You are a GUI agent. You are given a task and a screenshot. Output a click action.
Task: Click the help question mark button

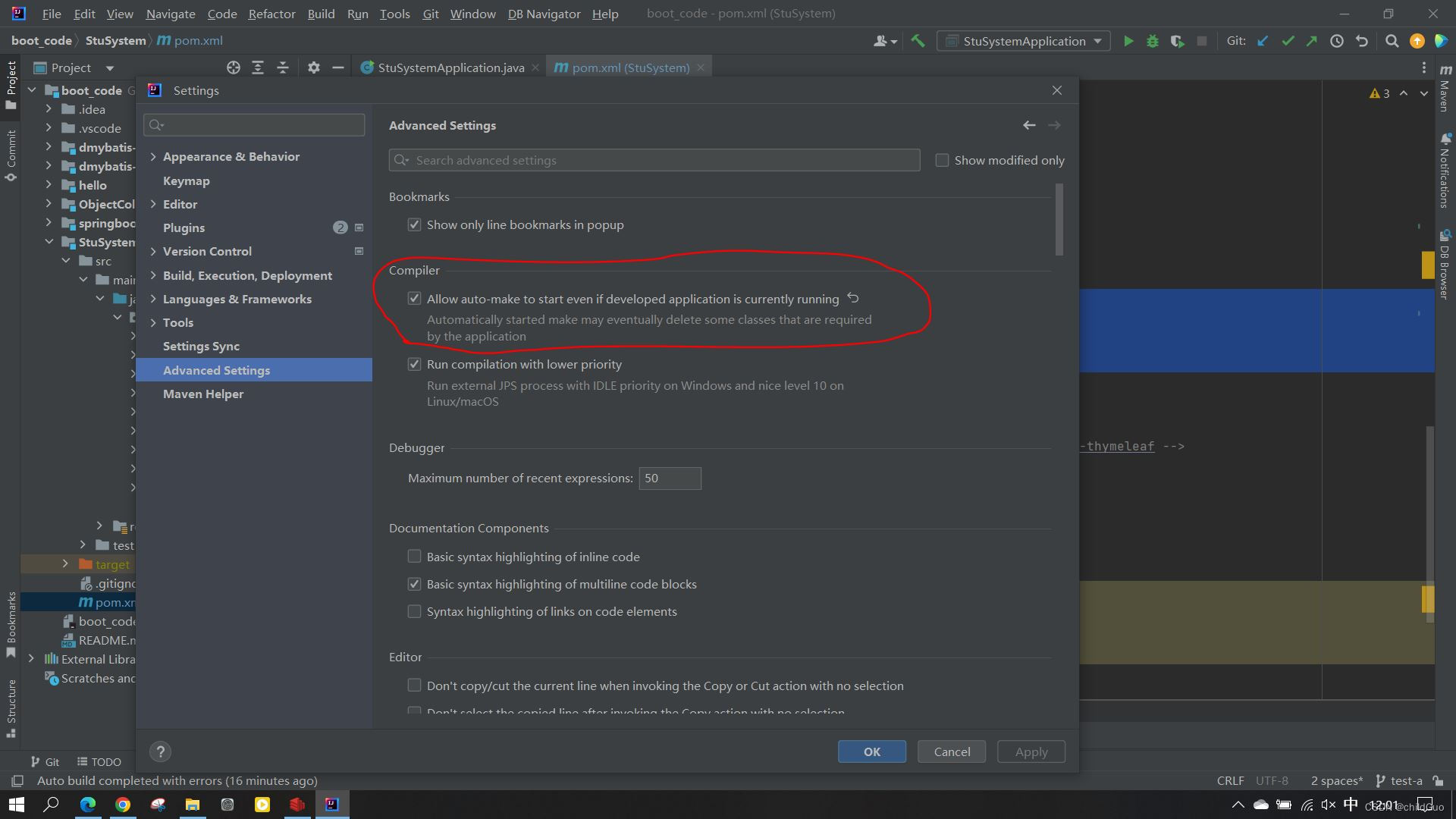[x=160, y=752]
